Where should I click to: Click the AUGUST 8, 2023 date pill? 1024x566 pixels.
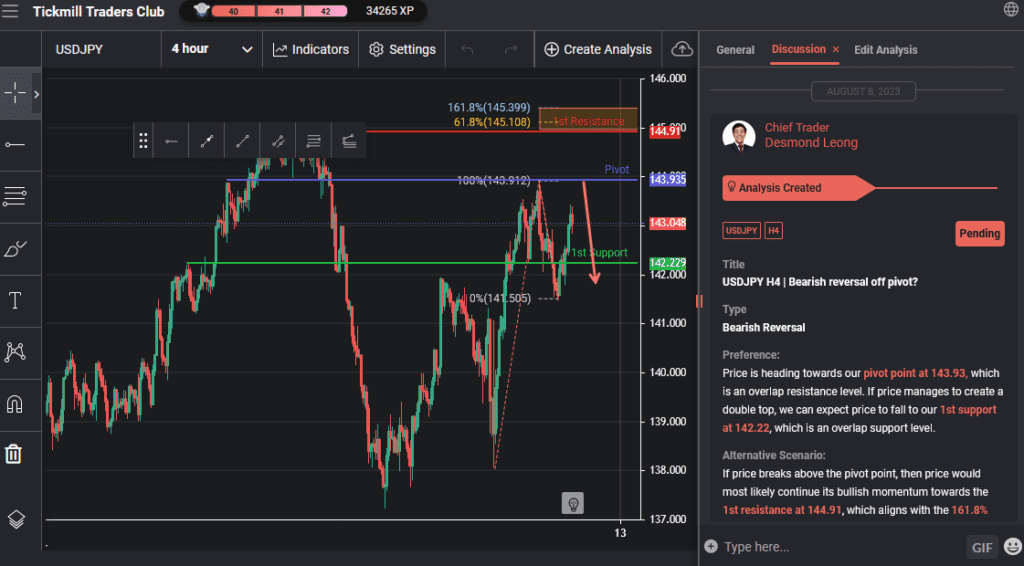pos(863,91)
